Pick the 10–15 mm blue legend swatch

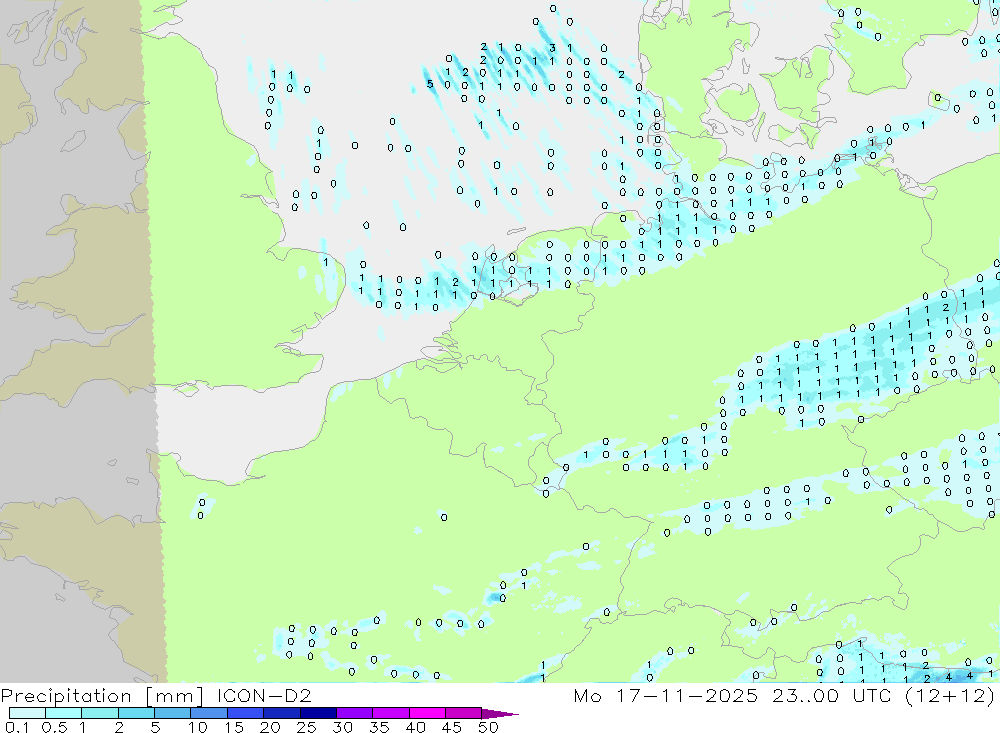[x=209, y=713]
